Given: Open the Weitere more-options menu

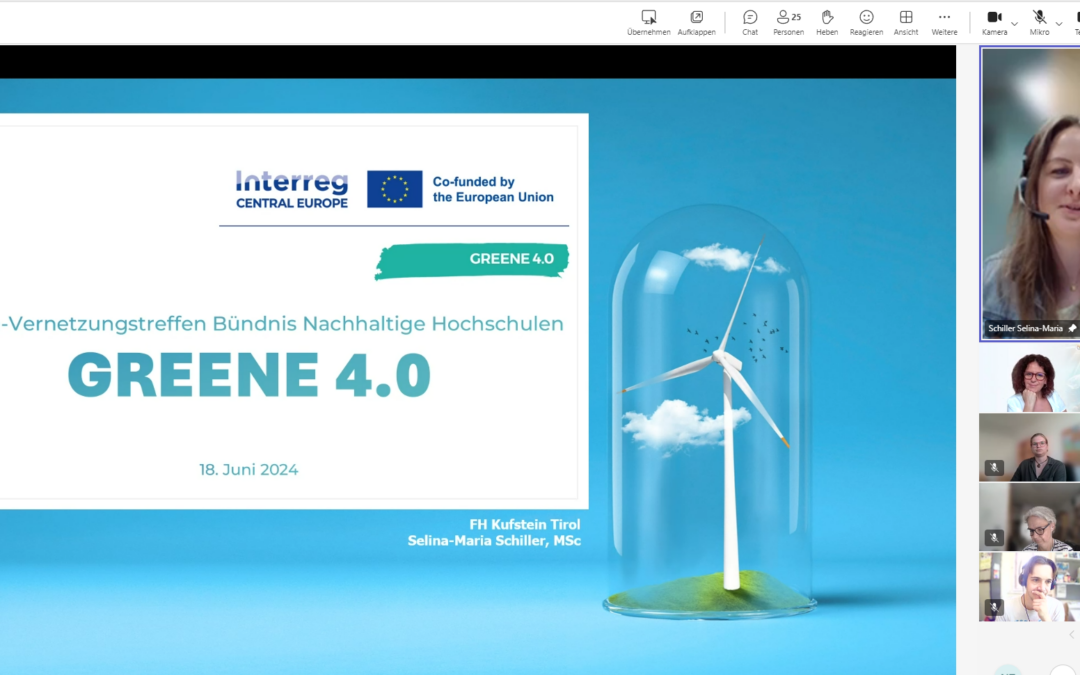Looking at the screenshot, I should click(x=944, y=17).
